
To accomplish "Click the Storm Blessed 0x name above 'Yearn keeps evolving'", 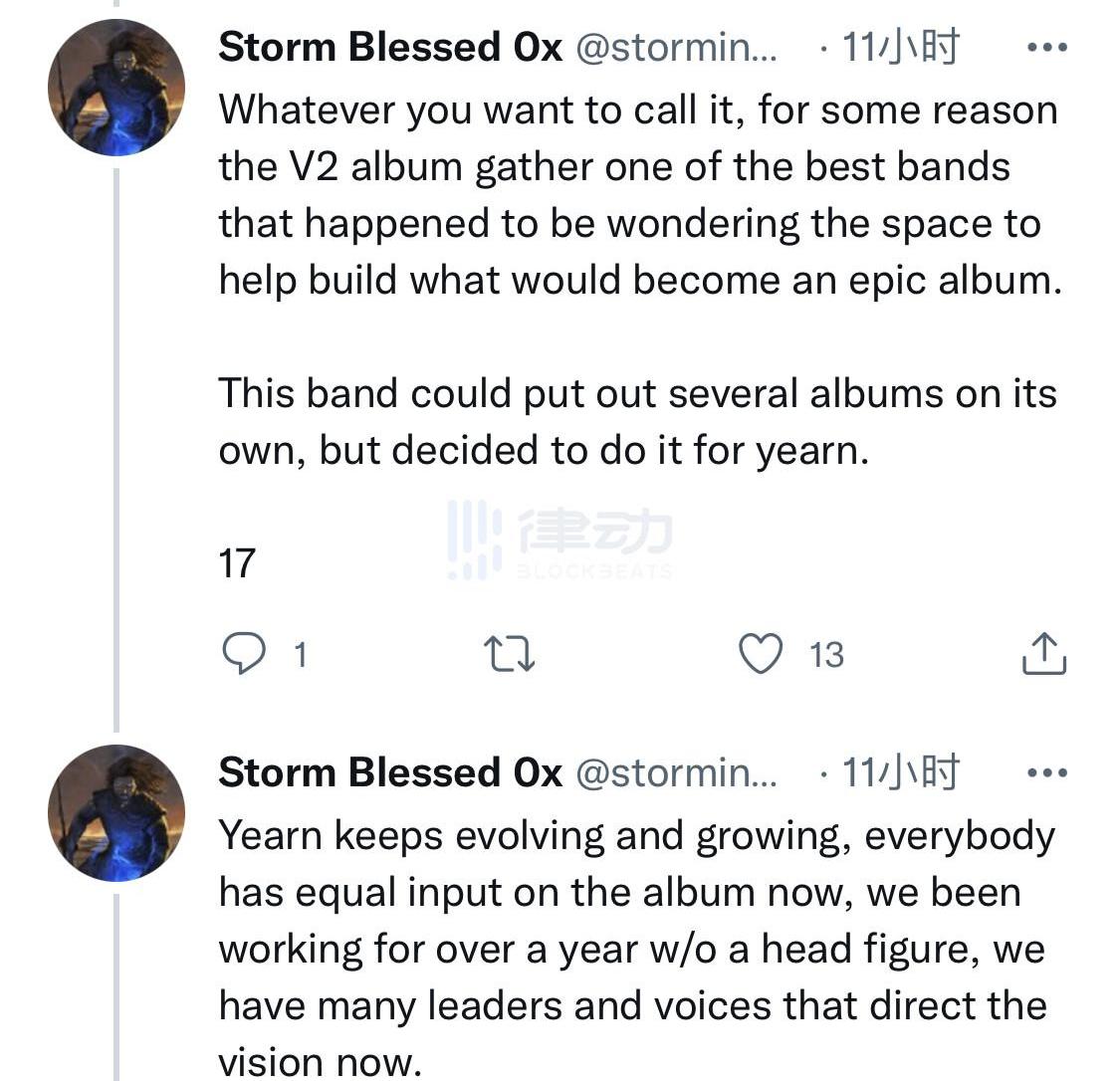I will (x=390, y=772).
